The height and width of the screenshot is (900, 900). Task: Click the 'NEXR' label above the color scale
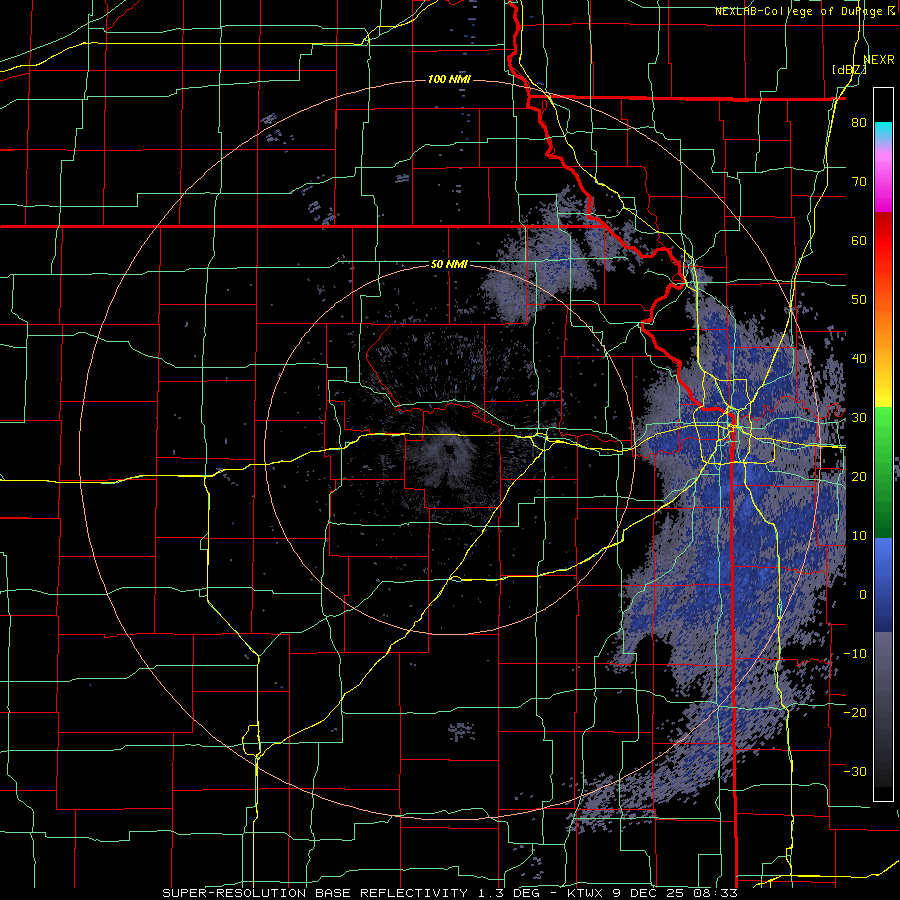tap(879, 60)
